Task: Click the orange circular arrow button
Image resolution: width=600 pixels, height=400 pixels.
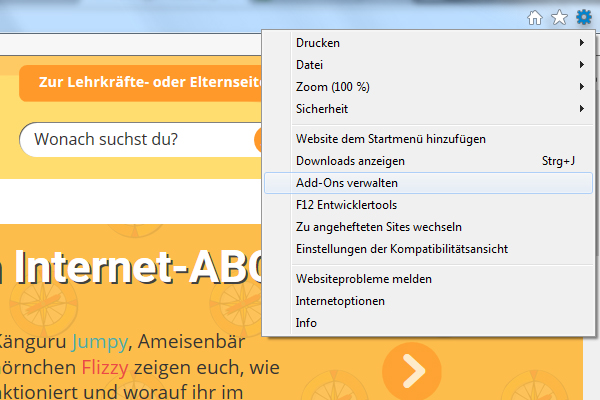Action: pyautogui.click(x=410, y=371)
